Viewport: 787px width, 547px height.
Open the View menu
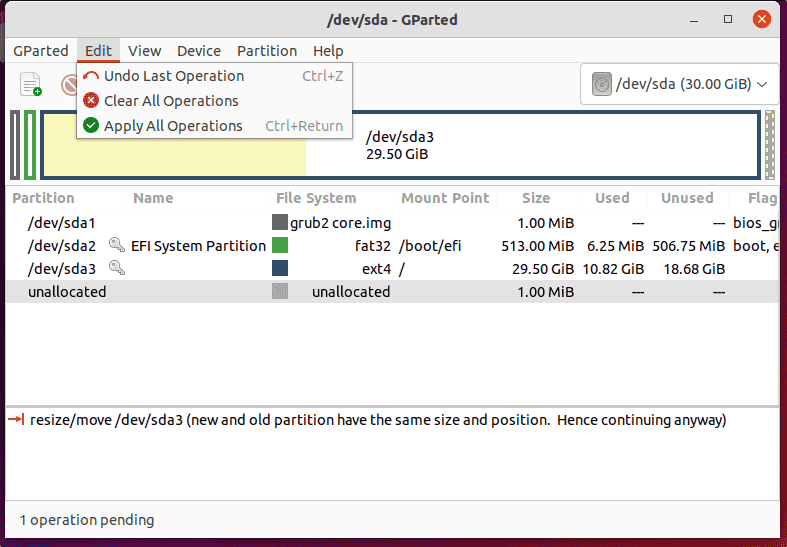point(144,51)
